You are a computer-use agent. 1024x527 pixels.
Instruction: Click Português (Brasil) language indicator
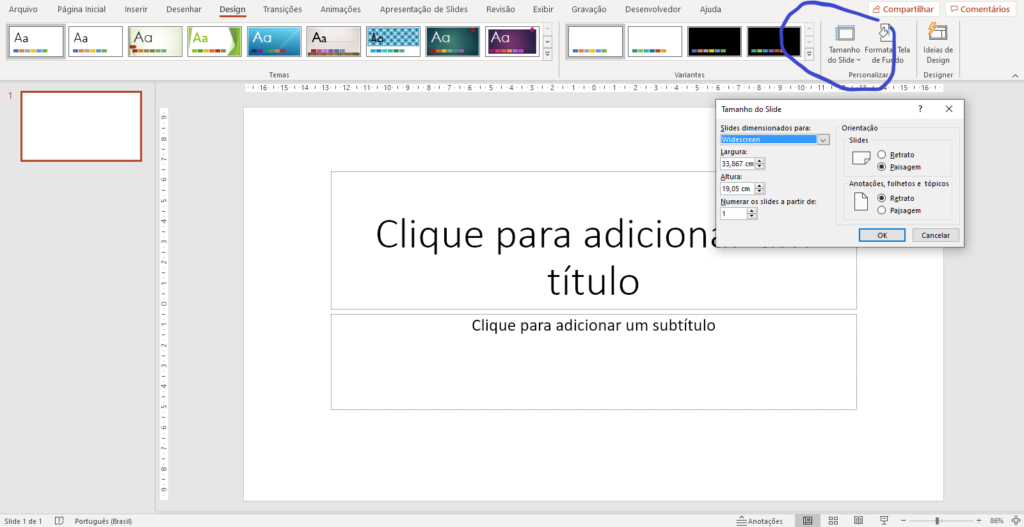pyautogui.click(x=103, y=521)
